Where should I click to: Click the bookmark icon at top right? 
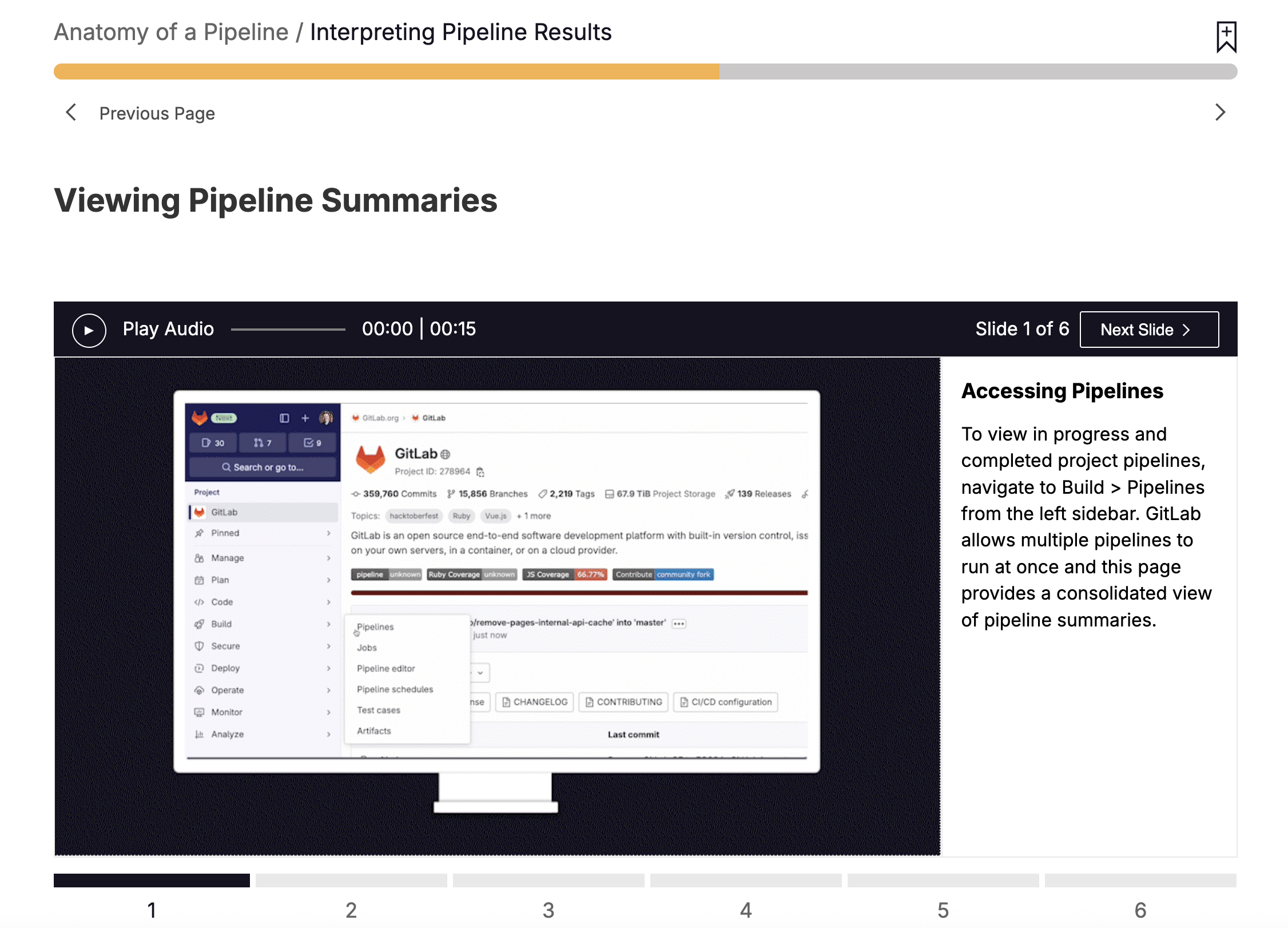pos(1226,37)
